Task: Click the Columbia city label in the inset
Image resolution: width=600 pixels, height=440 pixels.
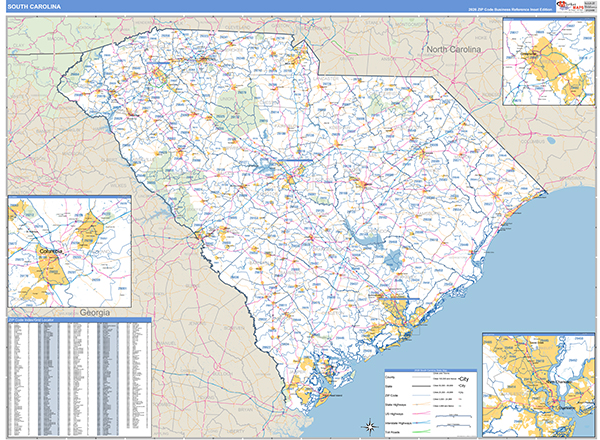Action: tap(51, 251)
